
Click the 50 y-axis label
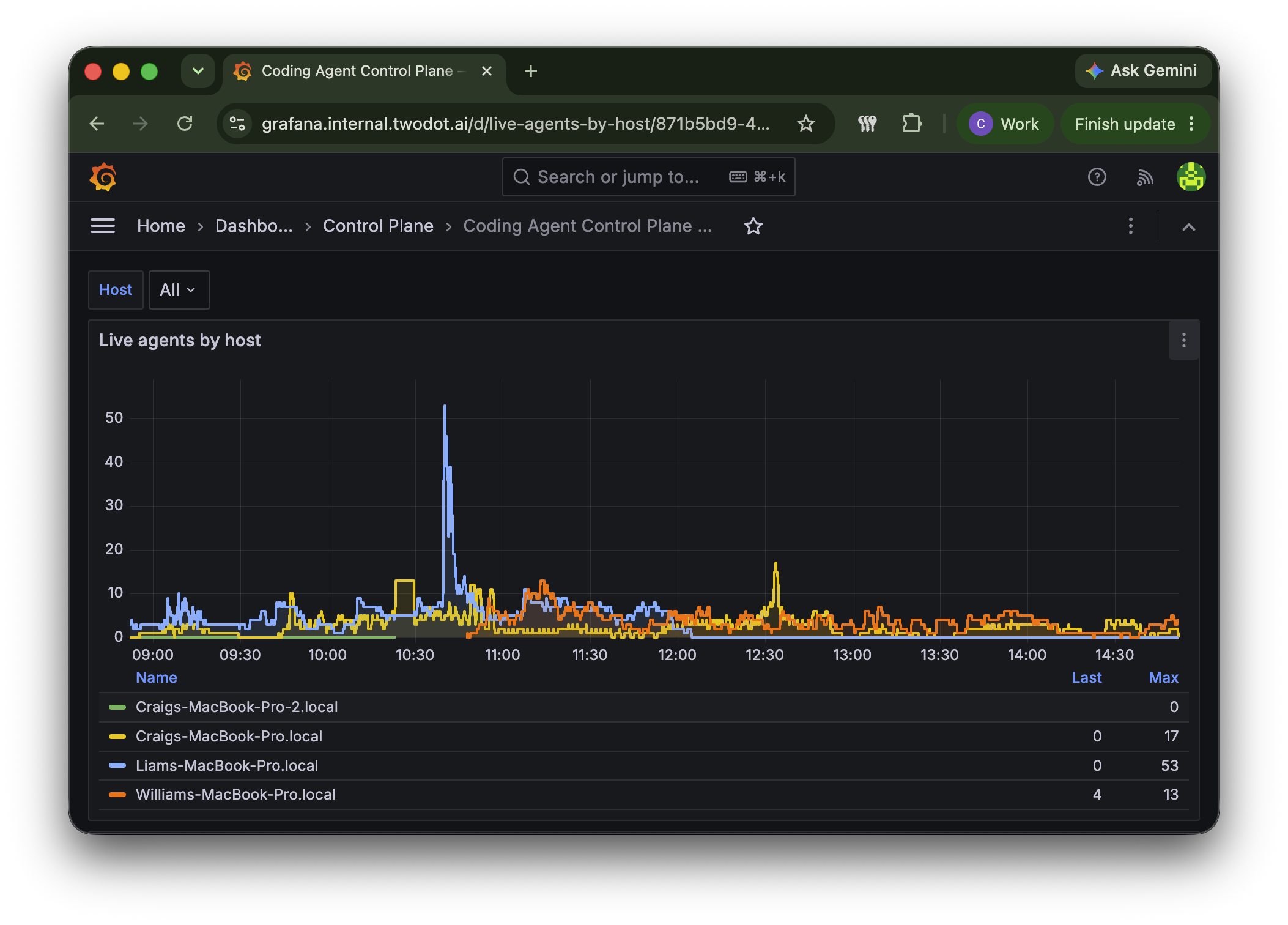click(x=114, y=418)
